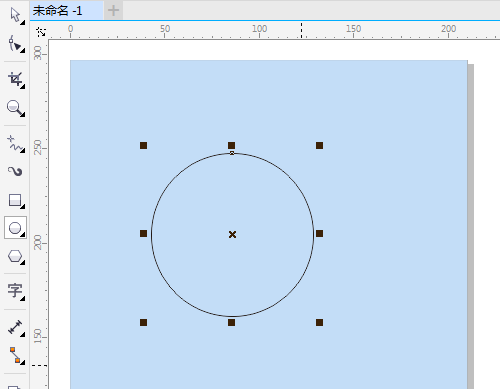Select the Ellipse tool
500x389 pixels.
[x=15, y=228]
